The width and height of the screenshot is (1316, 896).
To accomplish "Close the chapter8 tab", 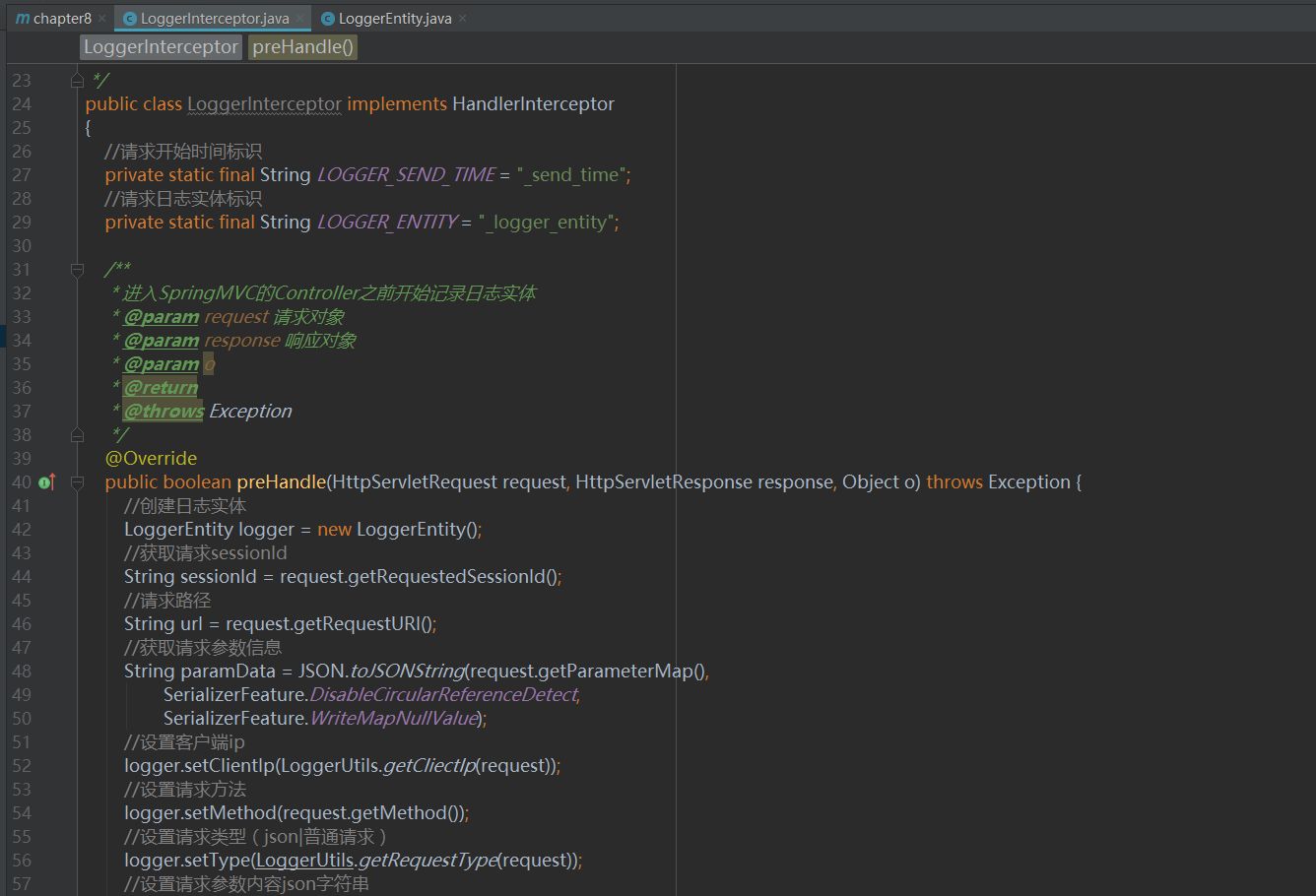I will pos(101,19).
